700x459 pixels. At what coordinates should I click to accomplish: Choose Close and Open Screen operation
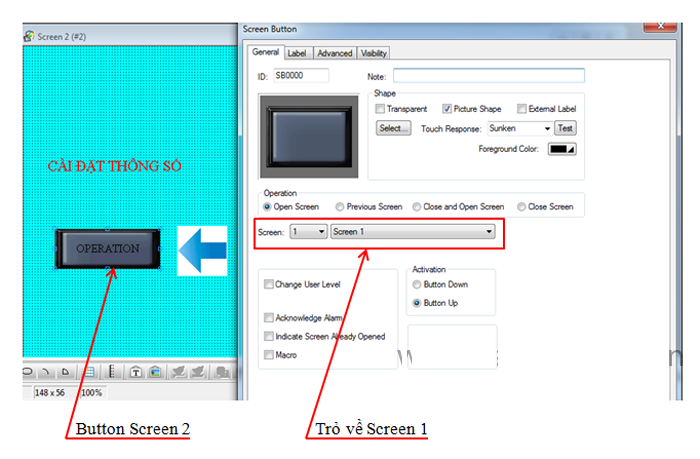417,207
